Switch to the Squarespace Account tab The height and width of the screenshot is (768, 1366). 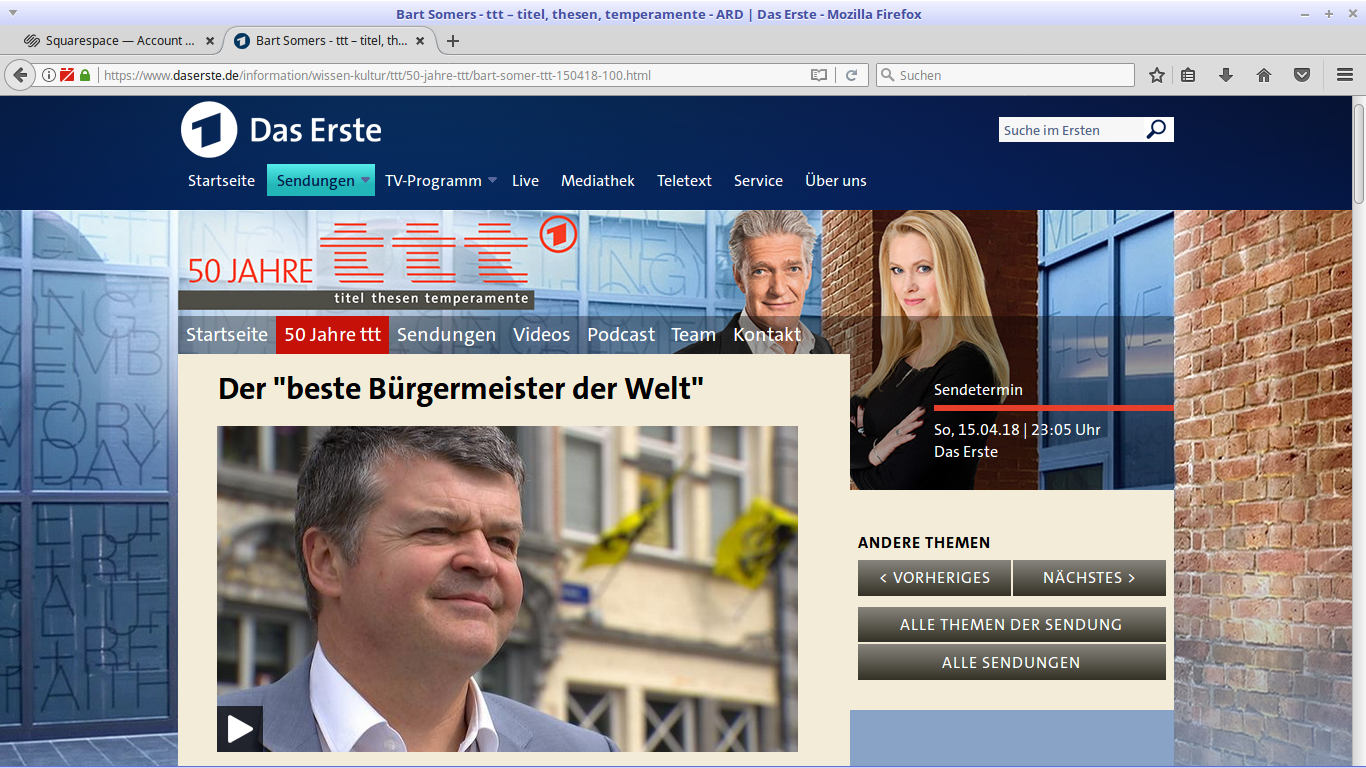click(x=122, y=41)
